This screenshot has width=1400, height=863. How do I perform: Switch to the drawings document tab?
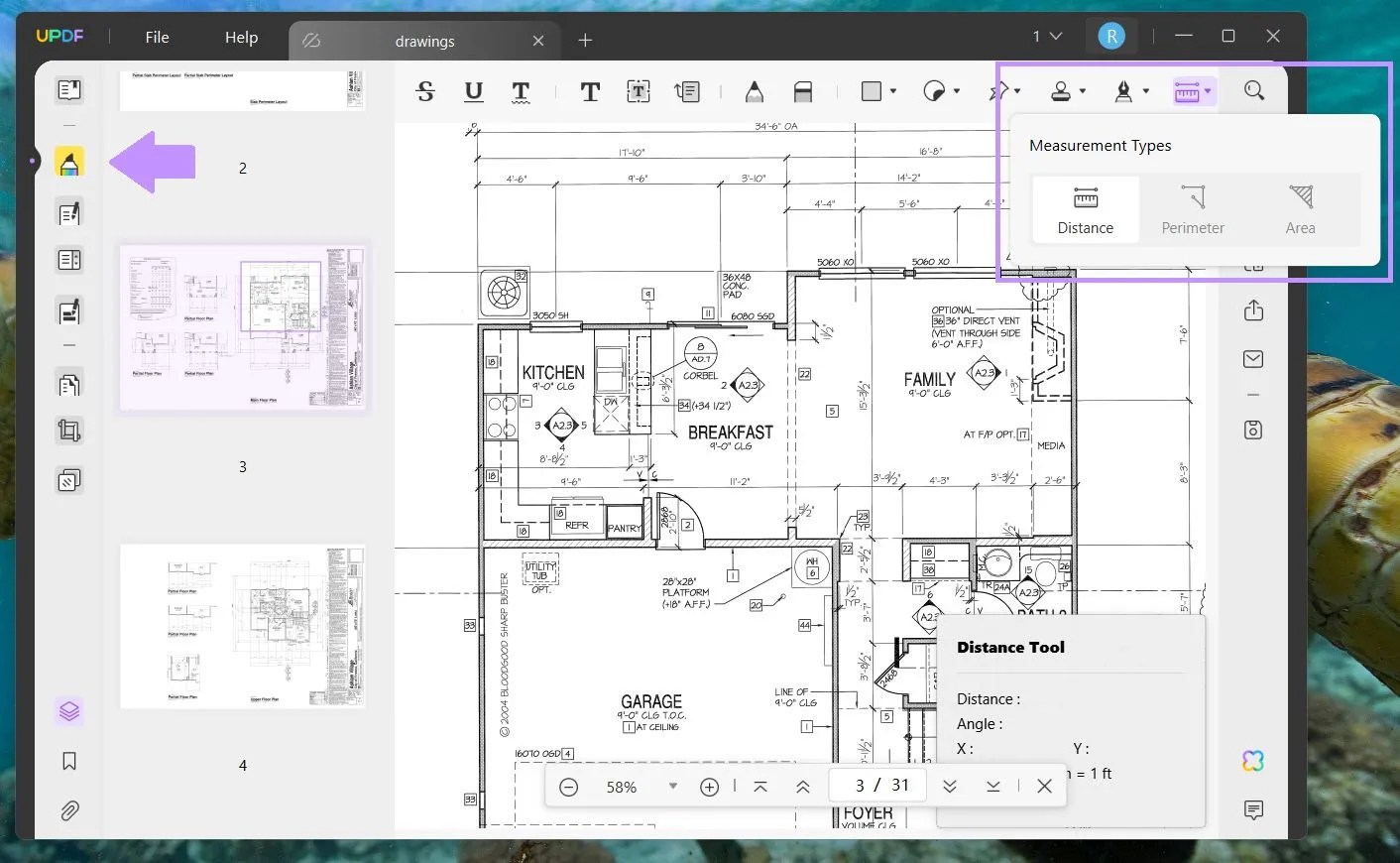tap(424, 41)
